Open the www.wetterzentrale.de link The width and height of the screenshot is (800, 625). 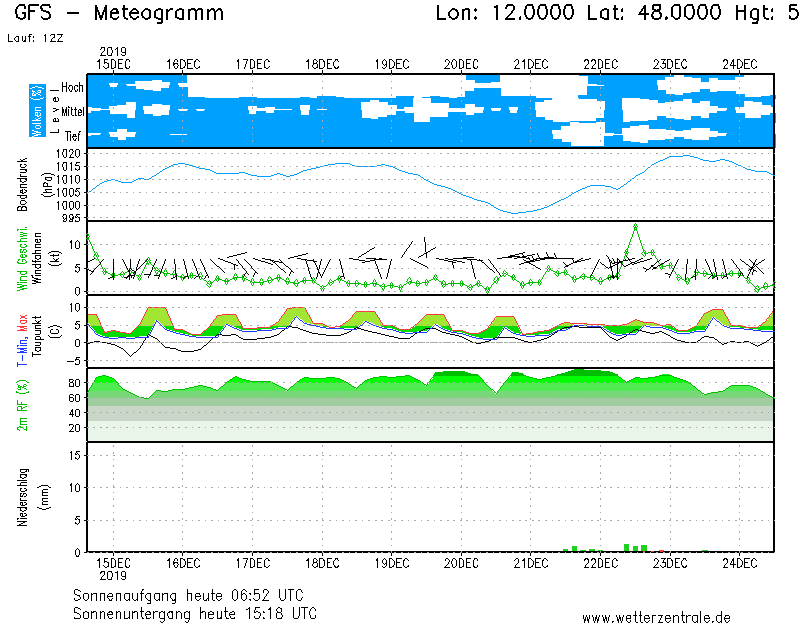pos(656,618)
